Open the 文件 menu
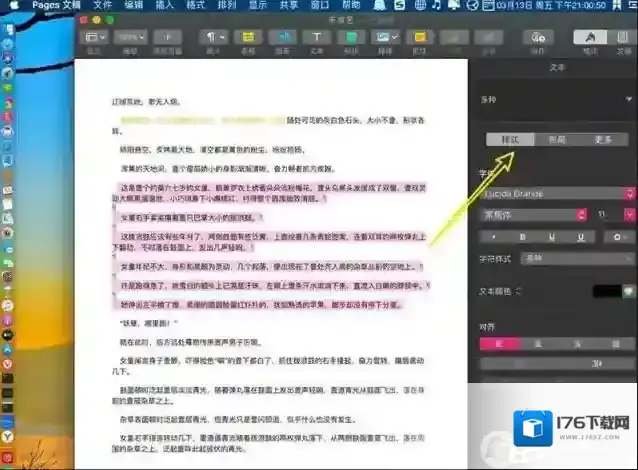638x470 pixels. tap(103, 5)
